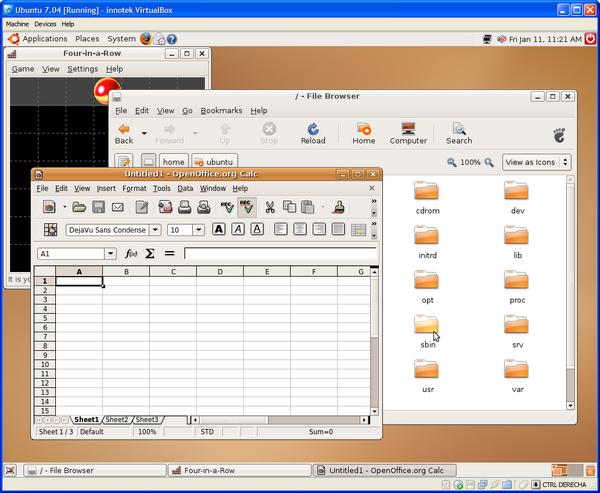The width and height of the screenshot is (600, 493).
Task: Click the Edit File icon in Calc
Action: pyautogui.click(x=142, y=207)
